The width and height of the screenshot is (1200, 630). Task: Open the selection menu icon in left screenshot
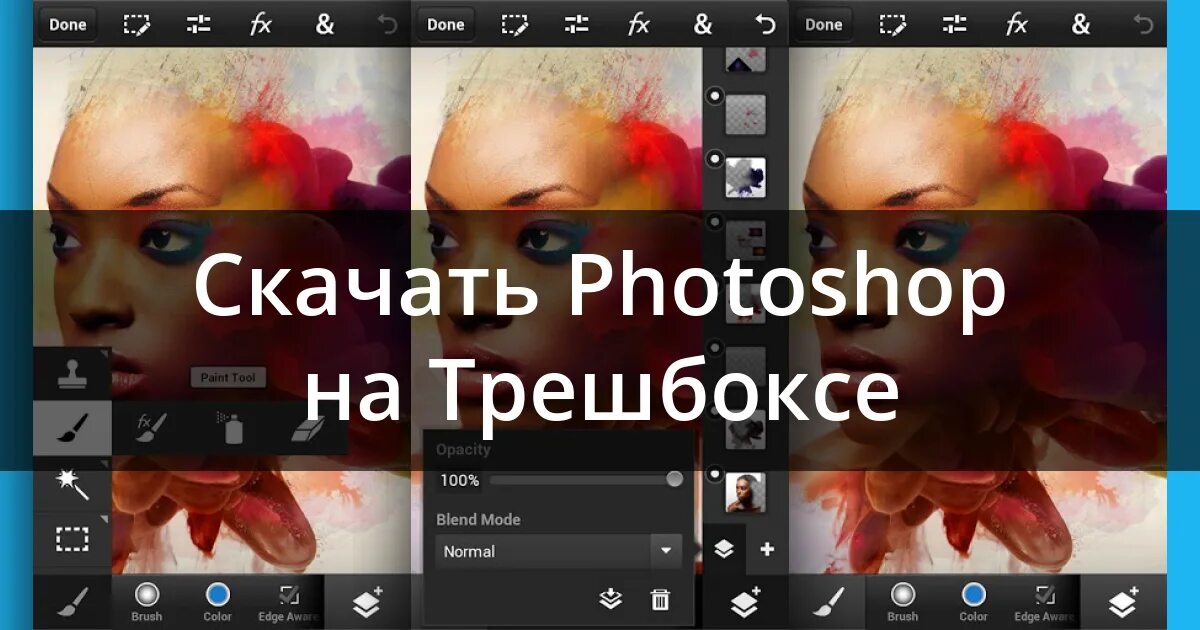(137, 24)
